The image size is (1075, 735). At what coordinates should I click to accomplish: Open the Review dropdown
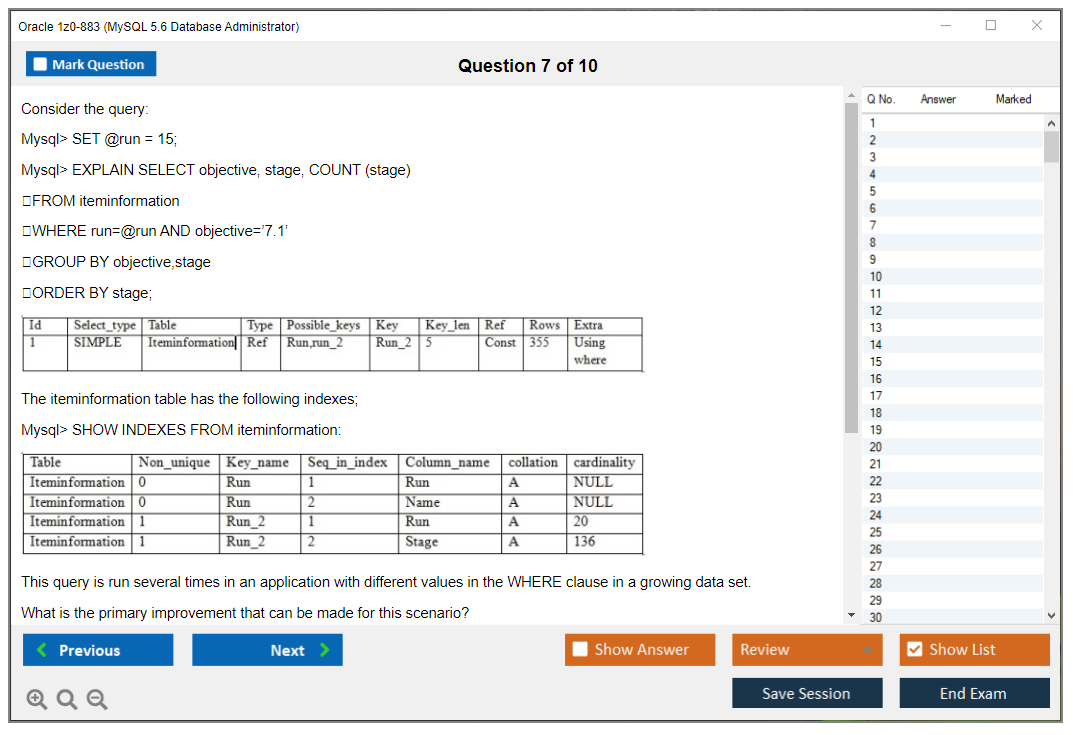807,649
